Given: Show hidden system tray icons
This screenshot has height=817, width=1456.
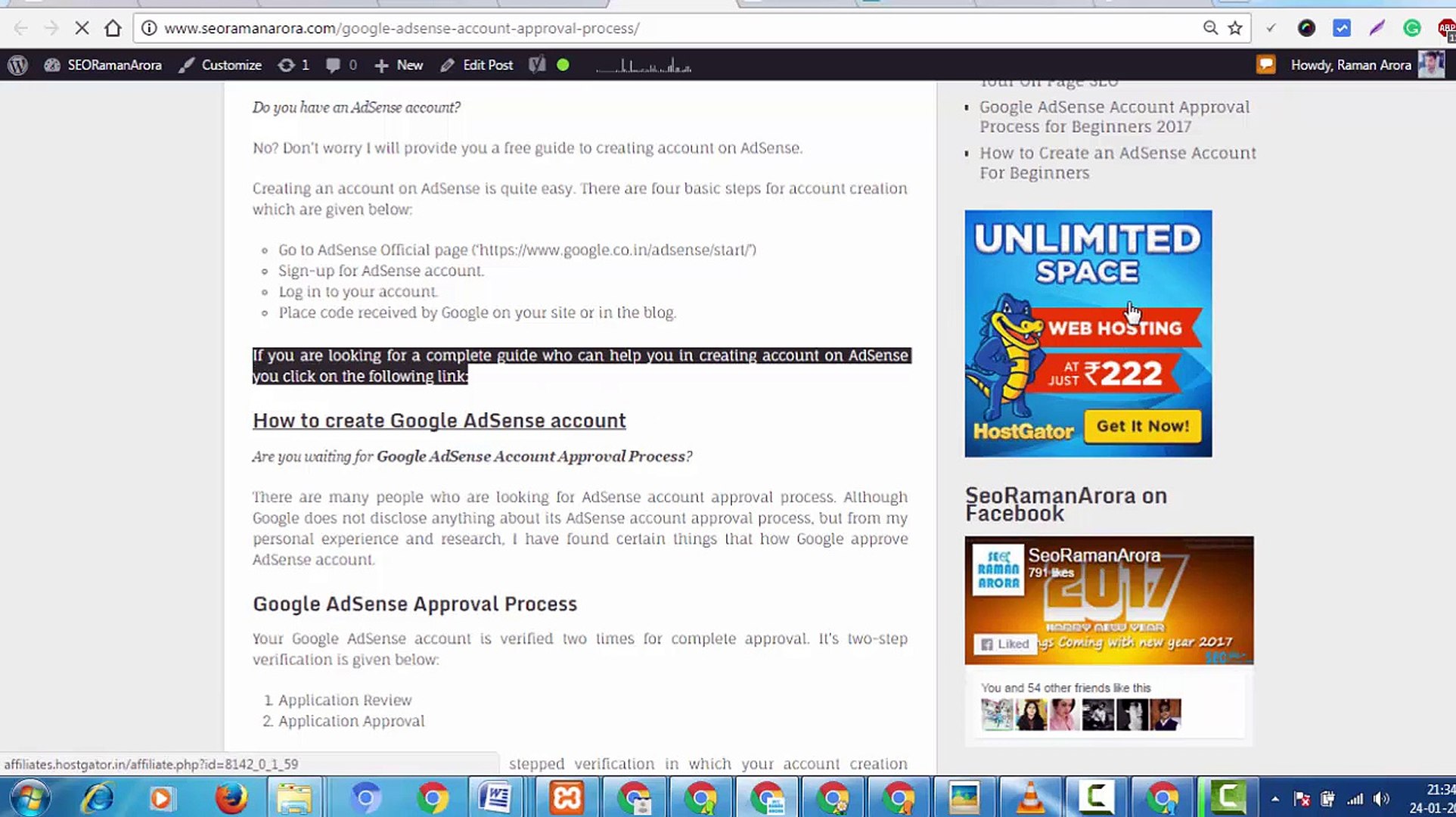Looking at the screenshot, I should 1274,799.
